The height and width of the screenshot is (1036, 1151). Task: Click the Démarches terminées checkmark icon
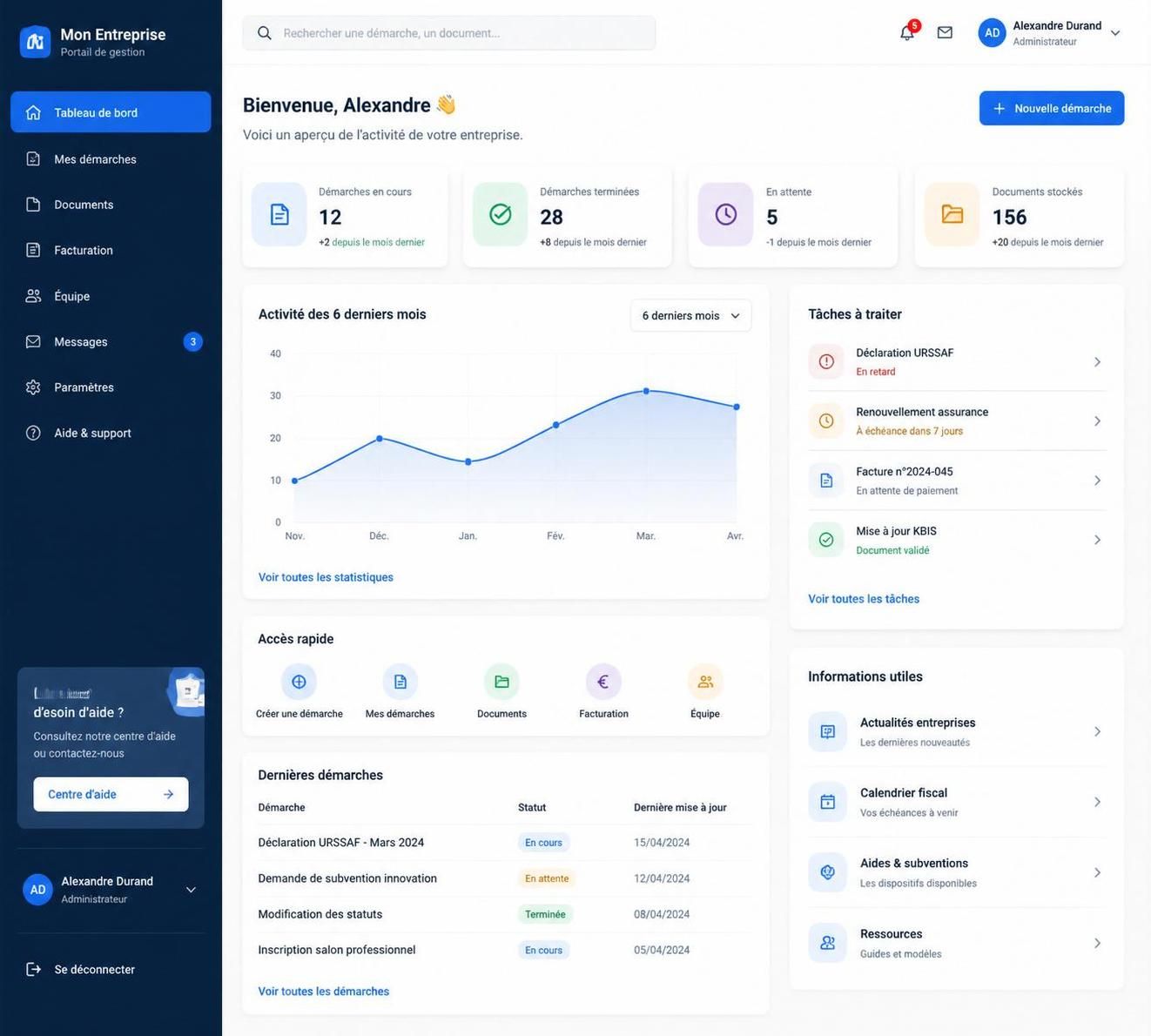(x=501, y=214)
